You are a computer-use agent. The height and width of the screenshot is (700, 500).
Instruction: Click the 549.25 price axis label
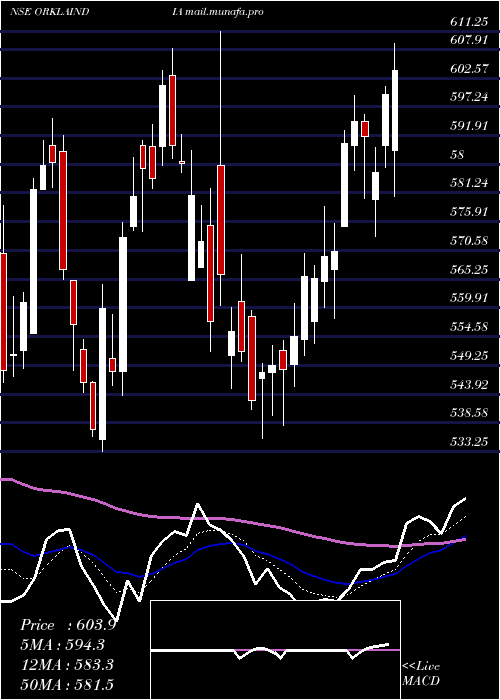pyautogui.click(x=470, y=356)
